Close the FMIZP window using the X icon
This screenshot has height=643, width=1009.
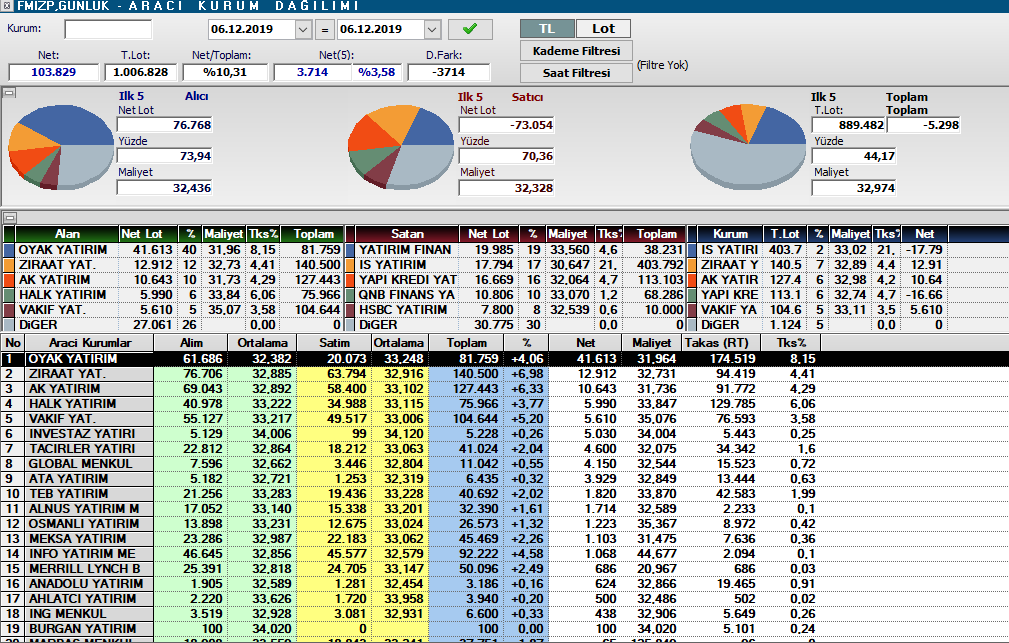6,6
